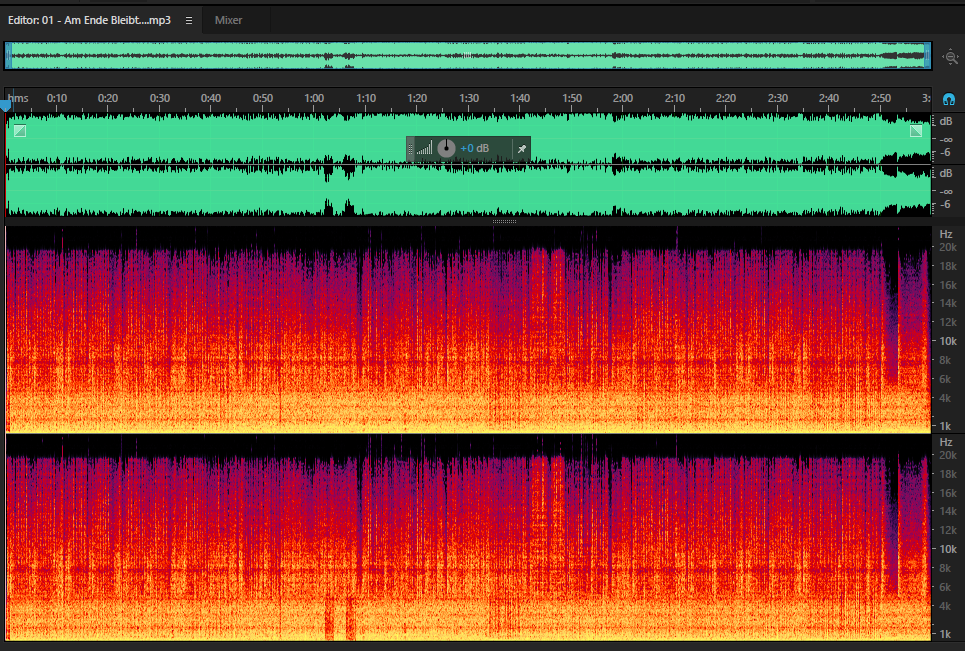The height and width of the screenshot is (651, 965).
Task: Switch to the Mixer tab
Action: [228, 20]
